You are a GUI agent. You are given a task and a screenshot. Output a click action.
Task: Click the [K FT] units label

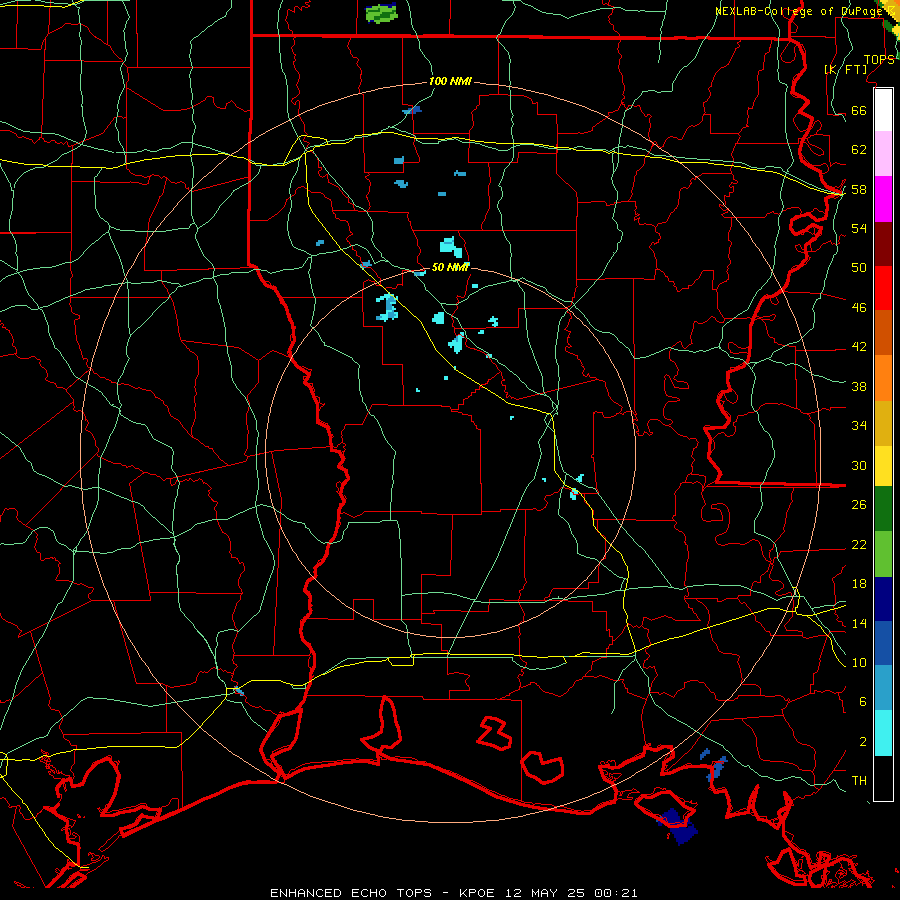[846, 69]
